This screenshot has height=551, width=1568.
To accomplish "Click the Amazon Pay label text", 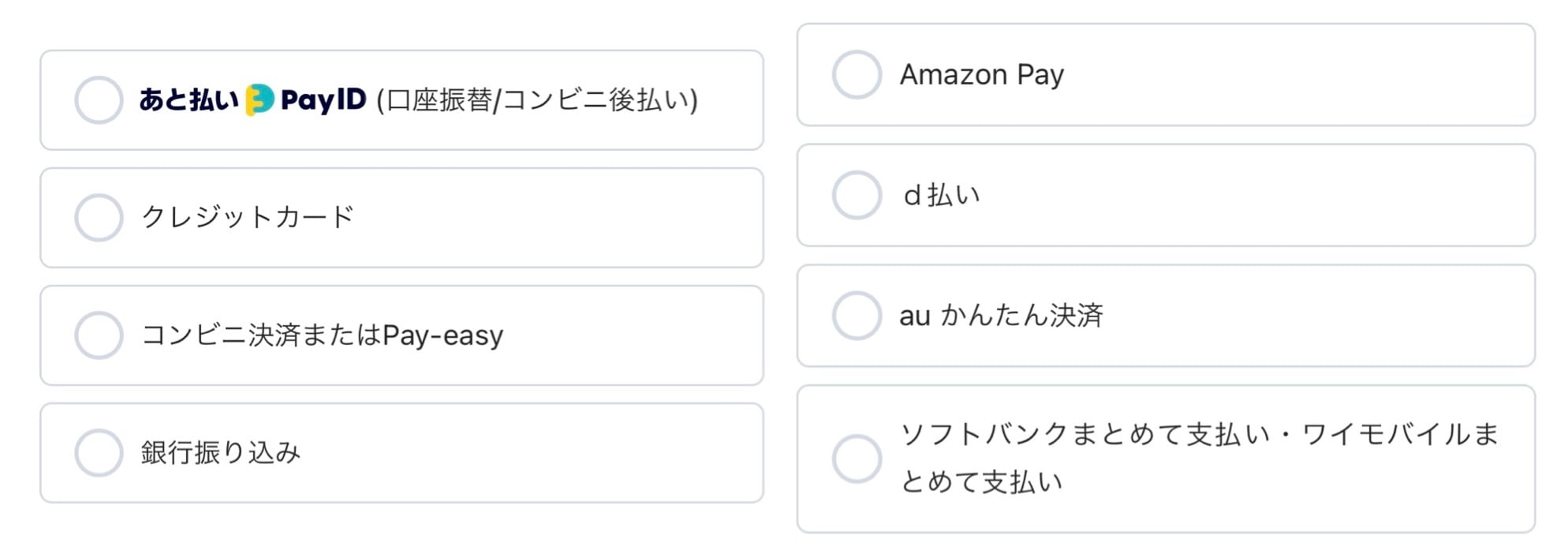I will [982, 75].
